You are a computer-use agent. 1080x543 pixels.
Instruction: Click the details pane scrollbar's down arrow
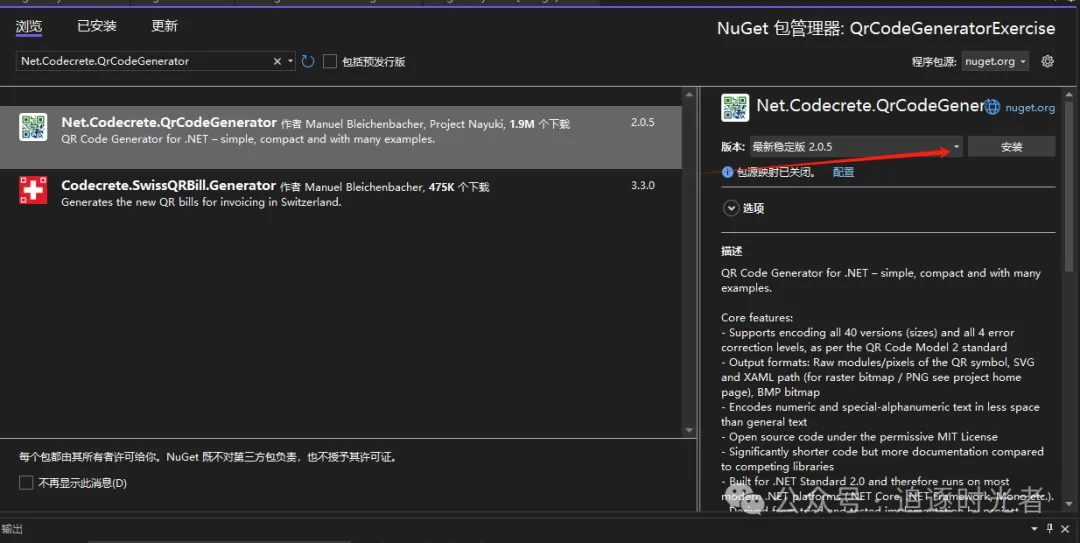(1069, 504)
